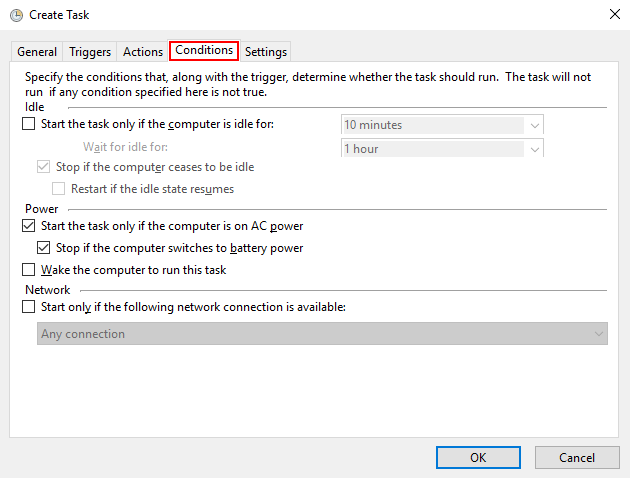Click the Create Task title bar
Screen dimensions: 630x478
(x=300, y=15)
